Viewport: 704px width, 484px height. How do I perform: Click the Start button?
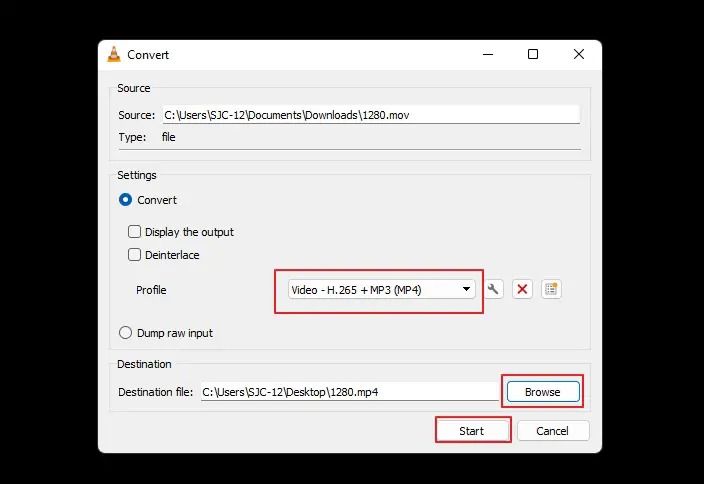[471, 431]
